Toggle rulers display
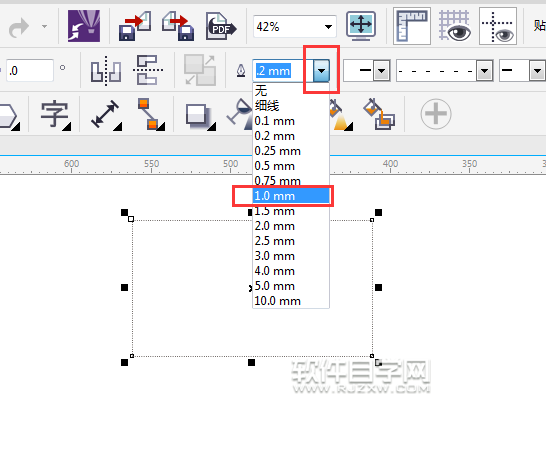Image resolution: width=546 pixels, height=467 pixels. (412, 26)
